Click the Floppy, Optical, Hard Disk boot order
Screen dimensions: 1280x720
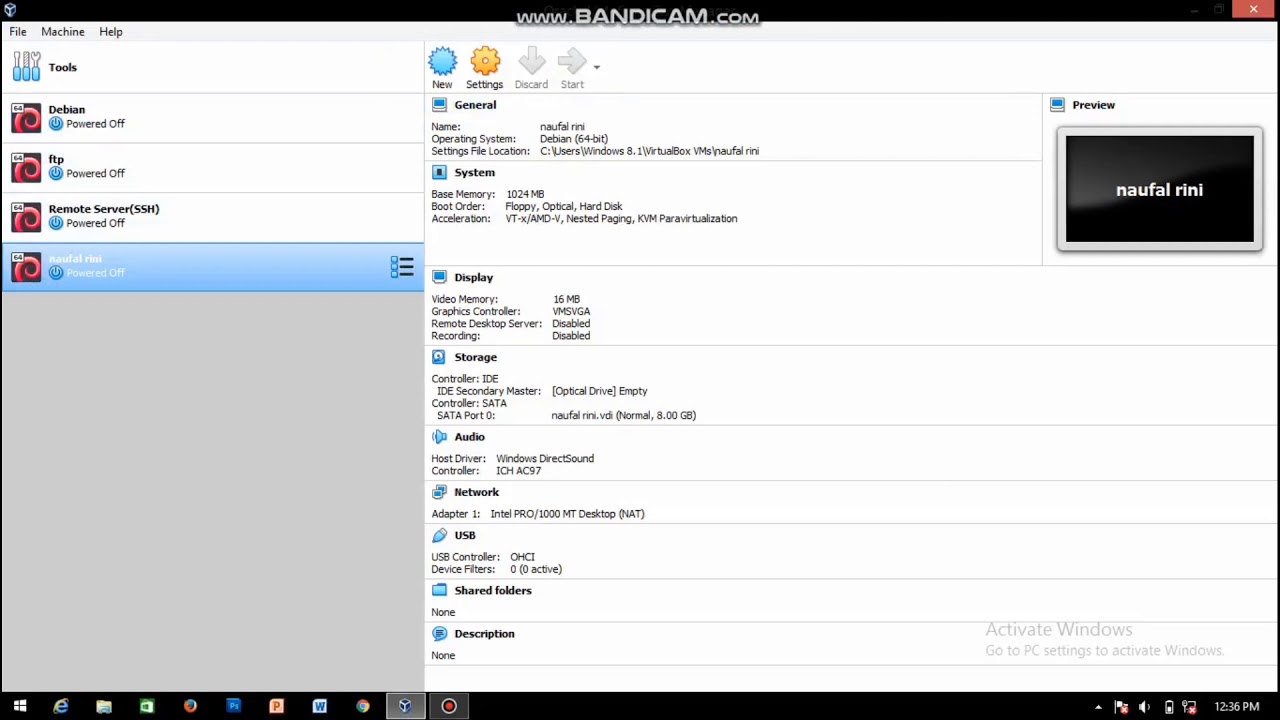(563, 206)
